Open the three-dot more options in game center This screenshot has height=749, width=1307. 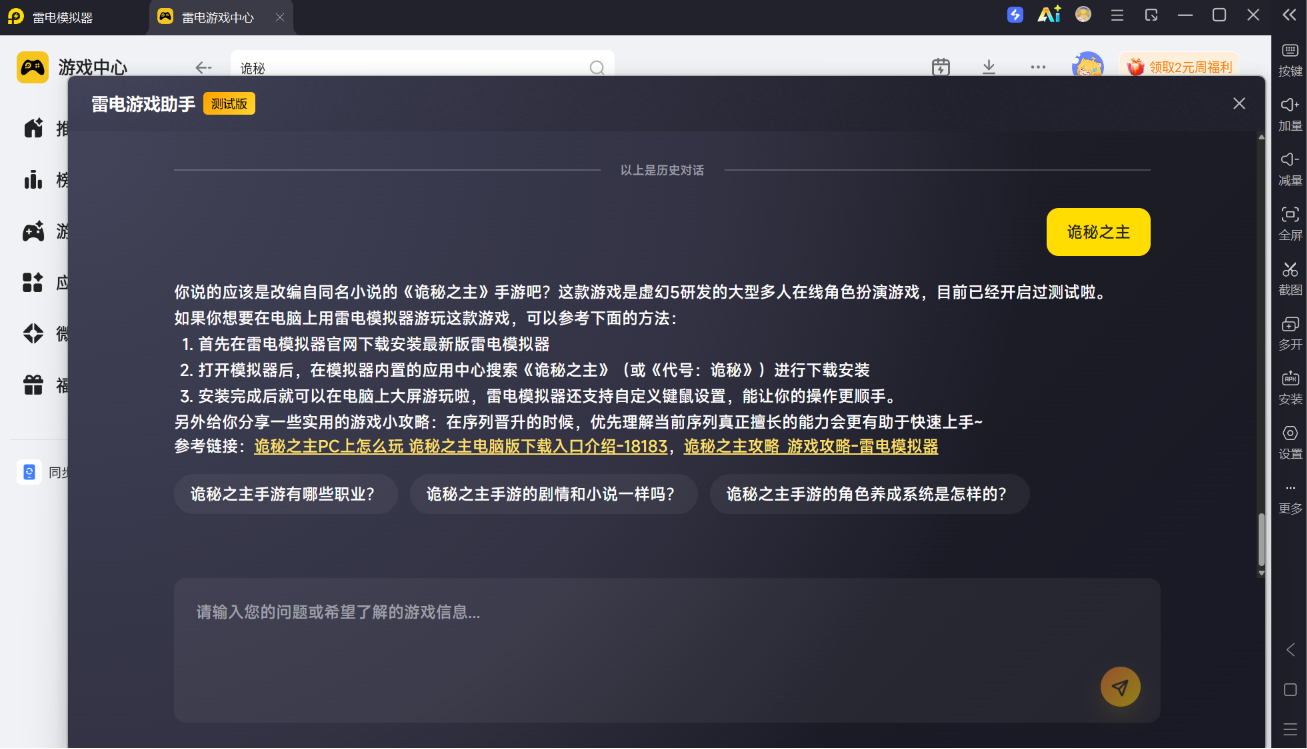point(1038,67)
